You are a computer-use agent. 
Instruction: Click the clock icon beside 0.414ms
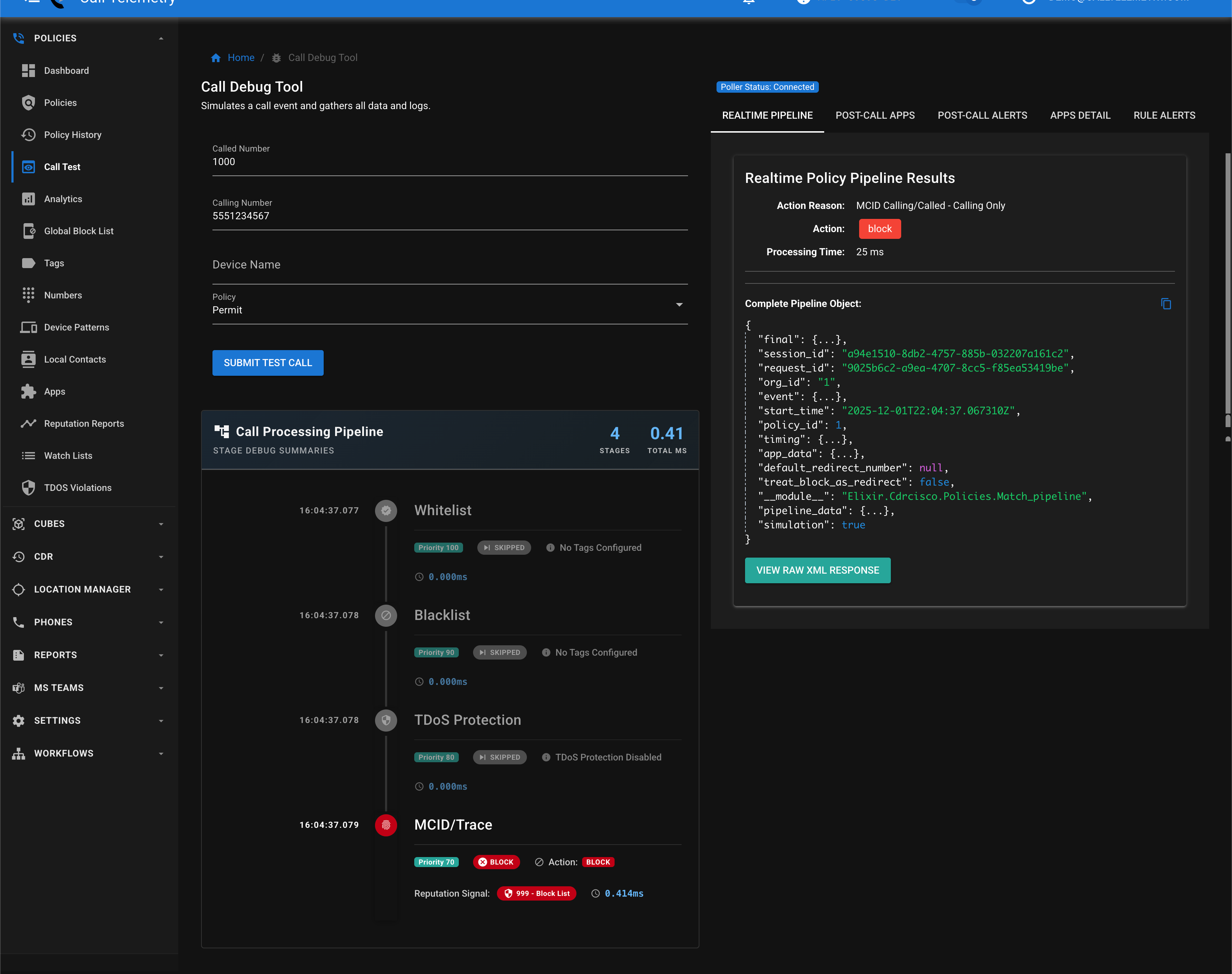click(595, 893)
